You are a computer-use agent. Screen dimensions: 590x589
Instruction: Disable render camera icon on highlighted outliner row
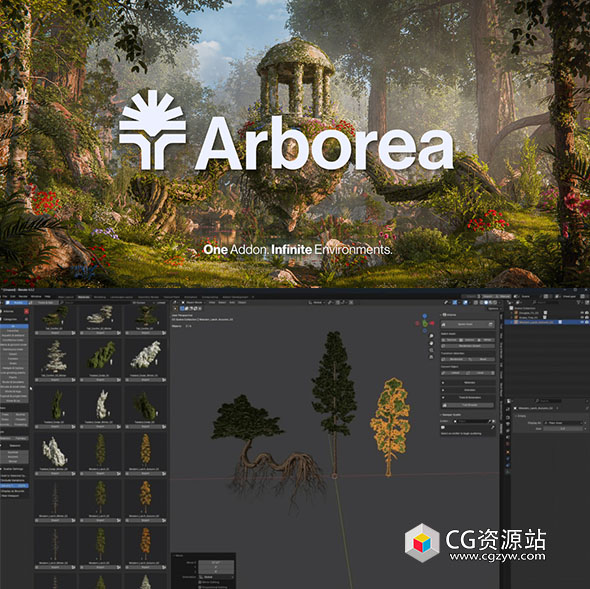tap(586, 322)
